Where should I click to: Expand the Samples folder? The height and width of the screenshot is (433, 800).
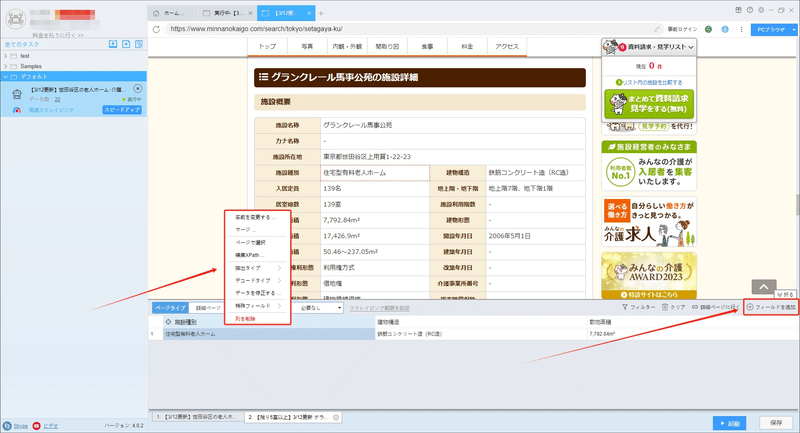6,66
